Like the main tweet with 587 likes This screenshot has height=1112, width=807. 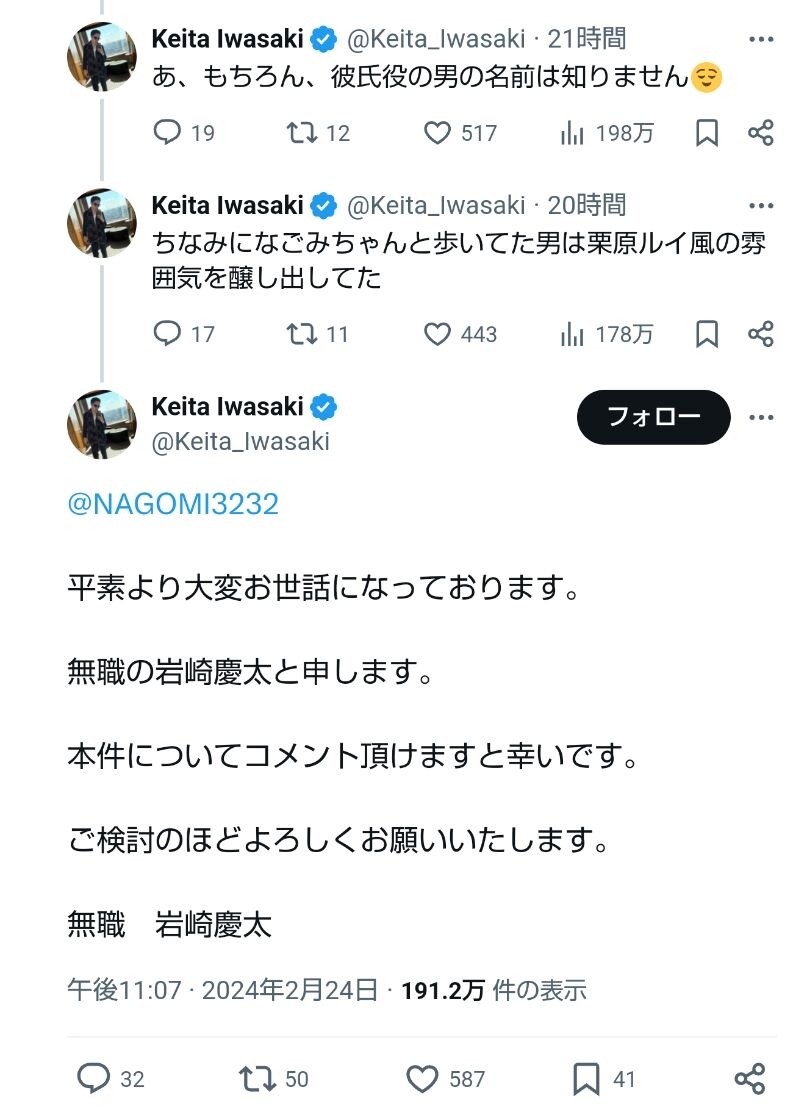(x=423, y=1078)
